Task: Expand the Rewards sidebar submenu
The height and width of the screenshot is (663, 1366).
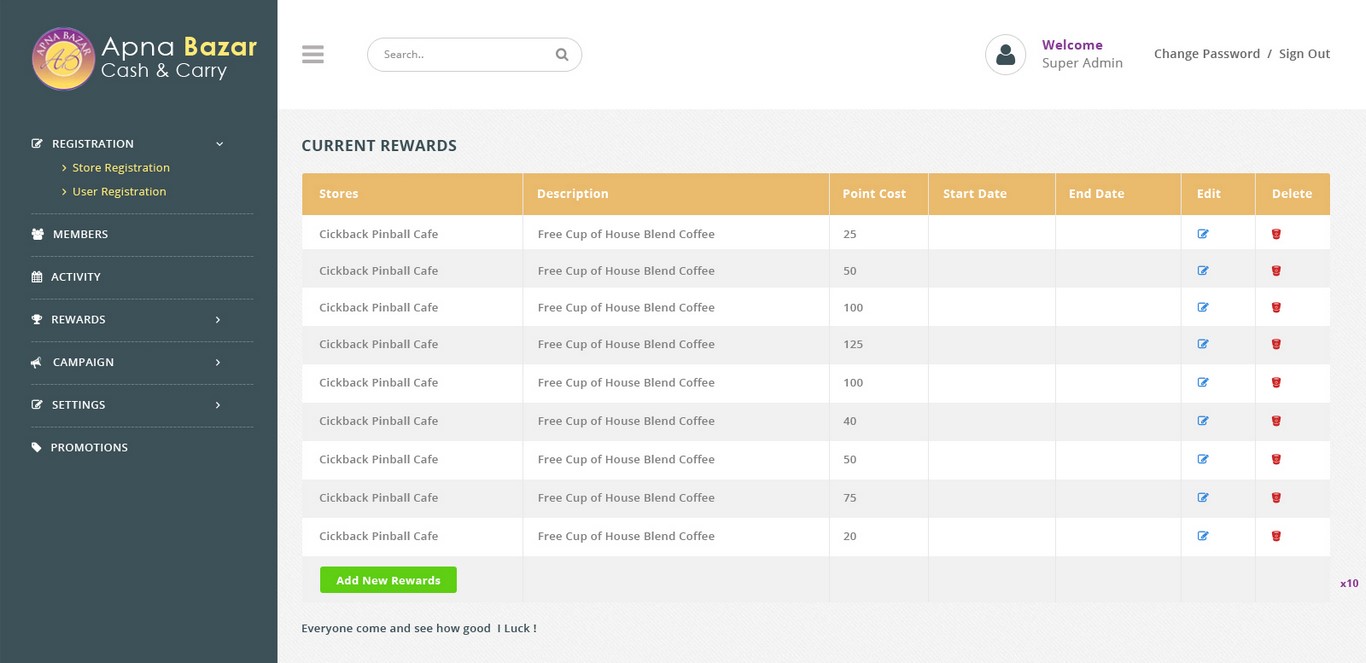Action: point(218,320)
